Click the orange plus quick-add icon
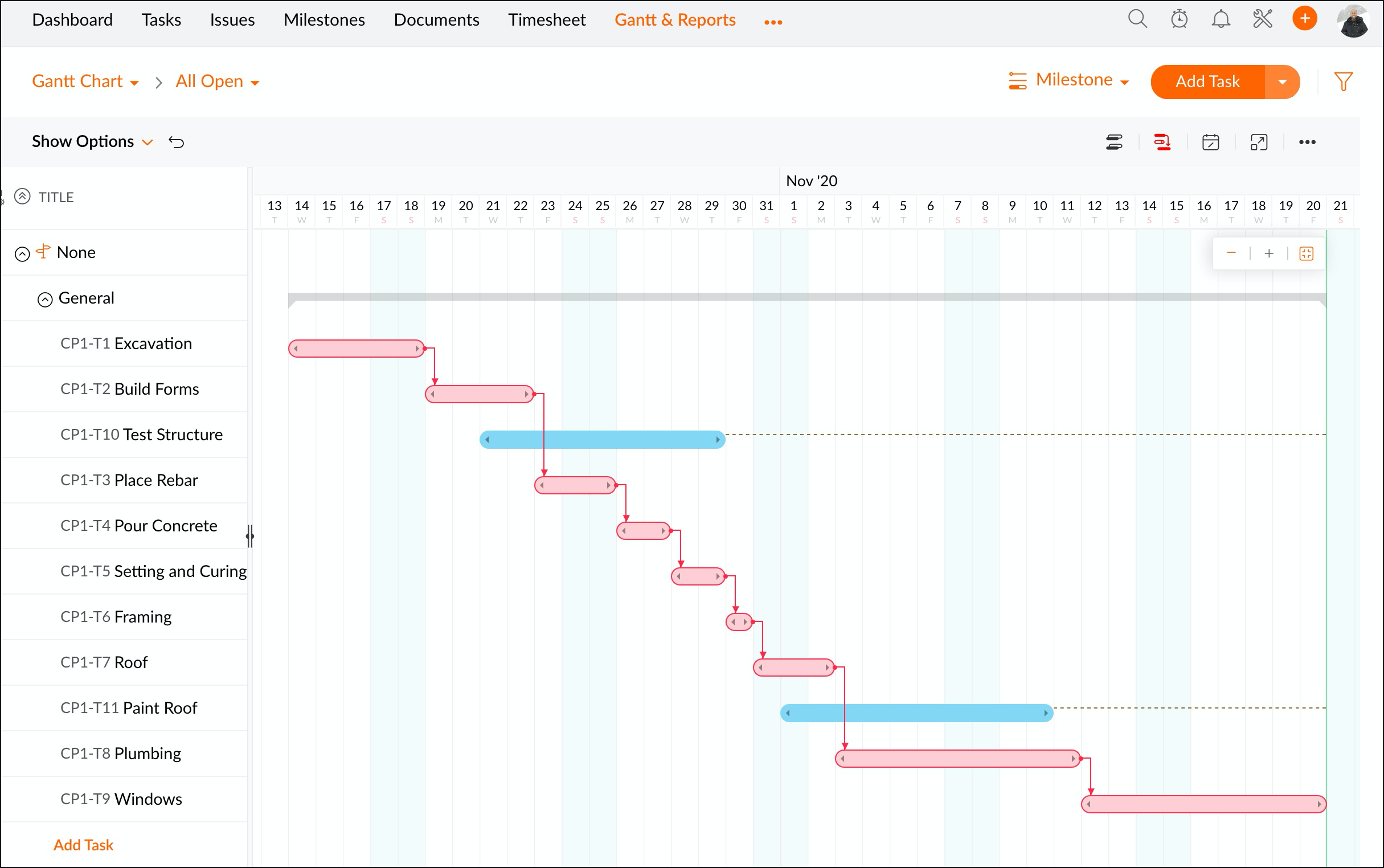This screenshot has width=1384, height=868. tap(1305, 19)
